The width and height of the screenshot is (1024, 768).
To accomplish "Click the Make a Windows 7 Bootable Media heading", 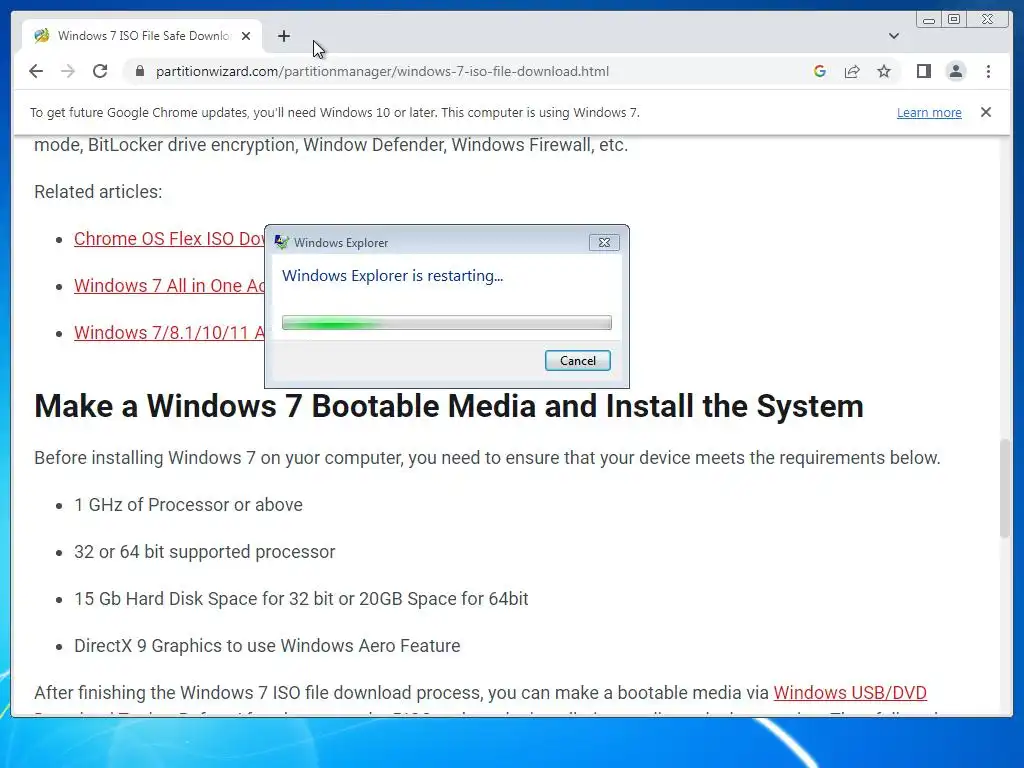I will tap(449, 406).
